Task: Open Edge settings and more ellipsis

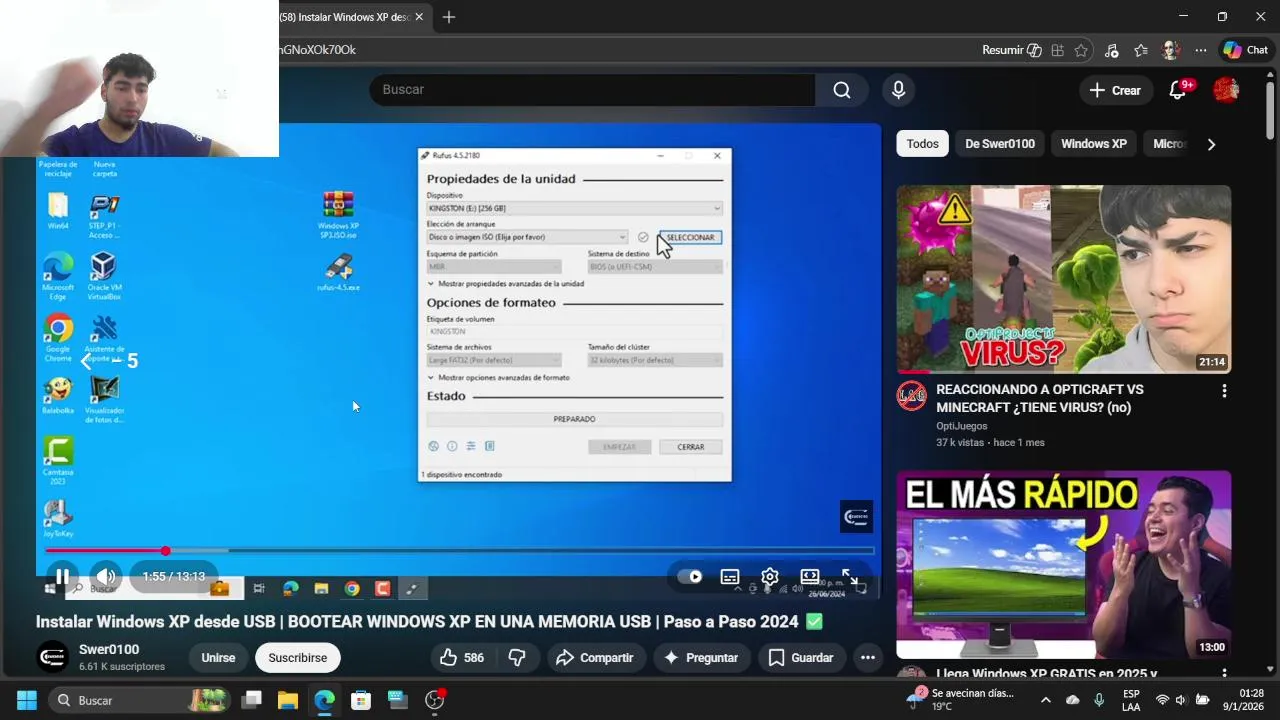Action: coord(1199,50)
